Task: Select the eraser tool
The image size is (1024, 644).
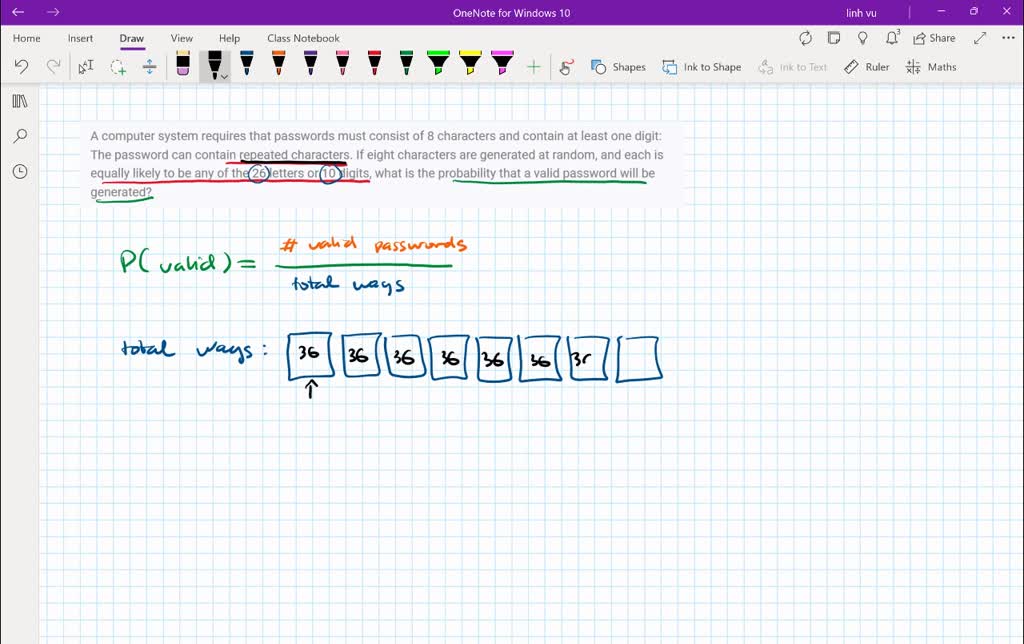Action: coord(182,66)
